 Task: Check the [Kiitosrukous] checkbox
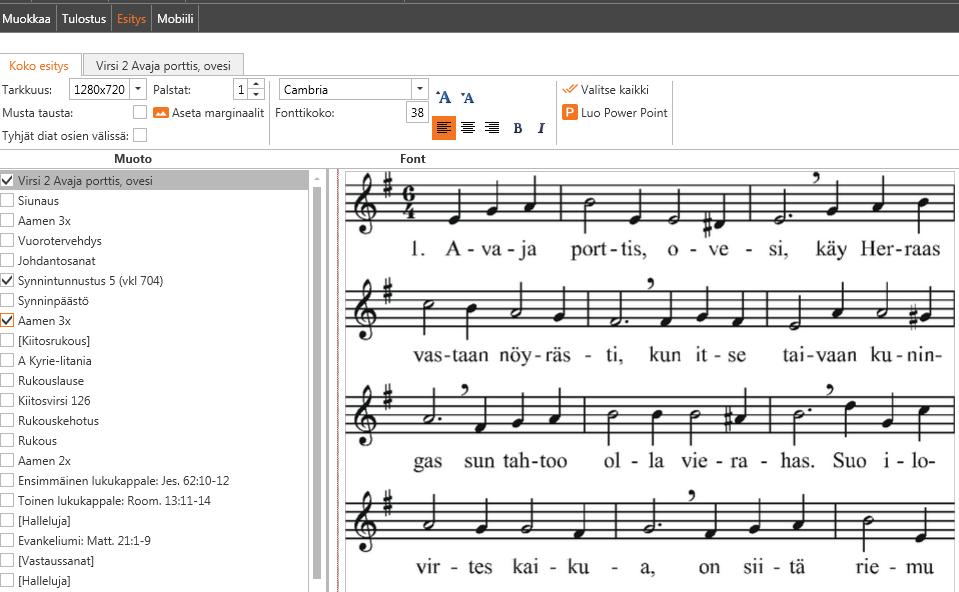7,341
